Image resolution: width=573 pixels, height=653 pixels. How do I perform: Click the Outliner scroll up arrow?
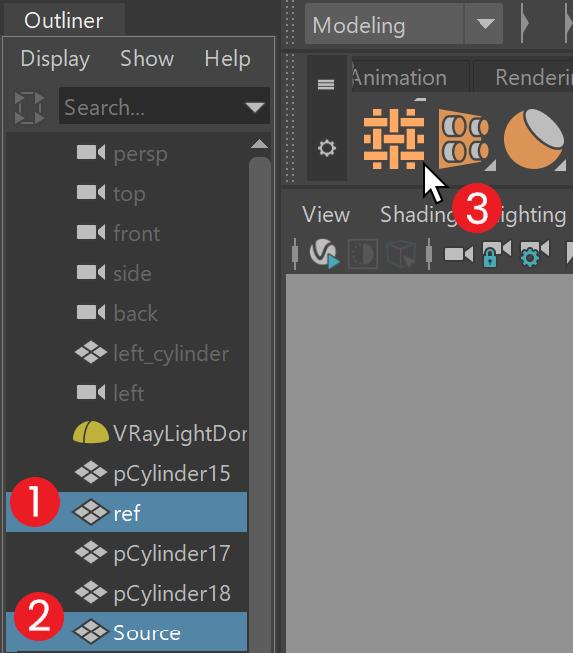click(x=259, y=144)
